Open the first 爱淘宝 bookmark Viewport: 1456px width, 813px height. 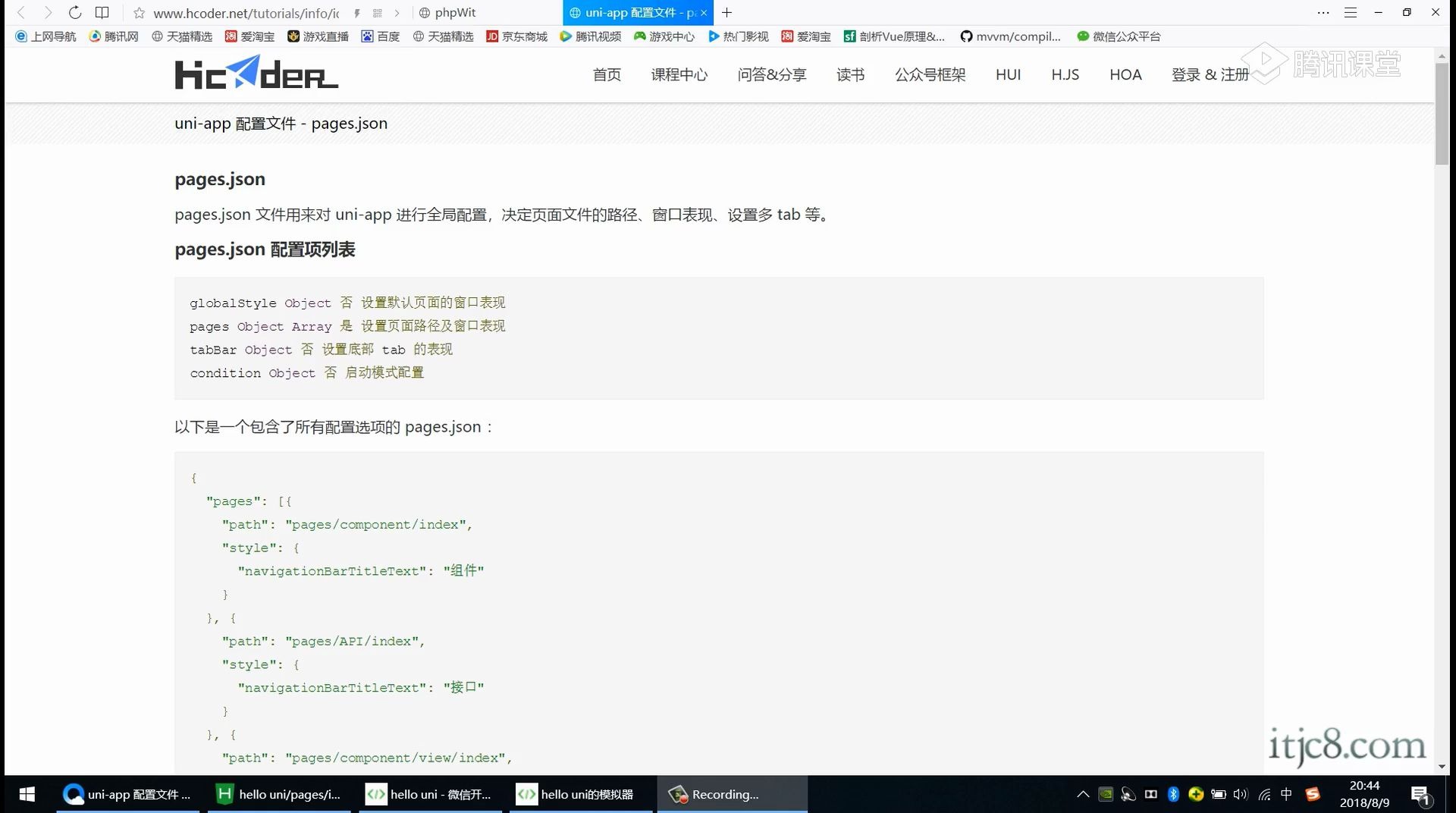pos(250,36)
